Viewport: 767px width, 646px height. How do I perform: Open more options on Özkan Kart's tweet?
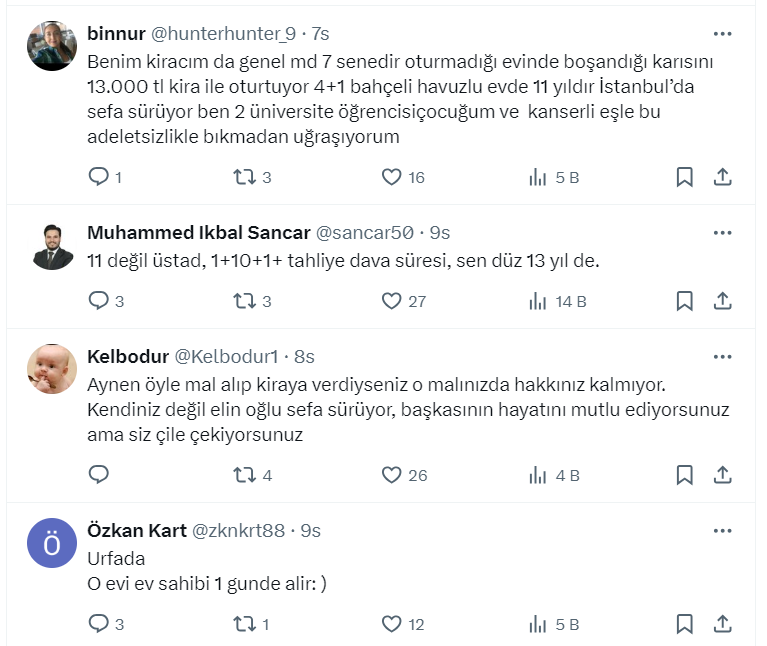point(722,531)
